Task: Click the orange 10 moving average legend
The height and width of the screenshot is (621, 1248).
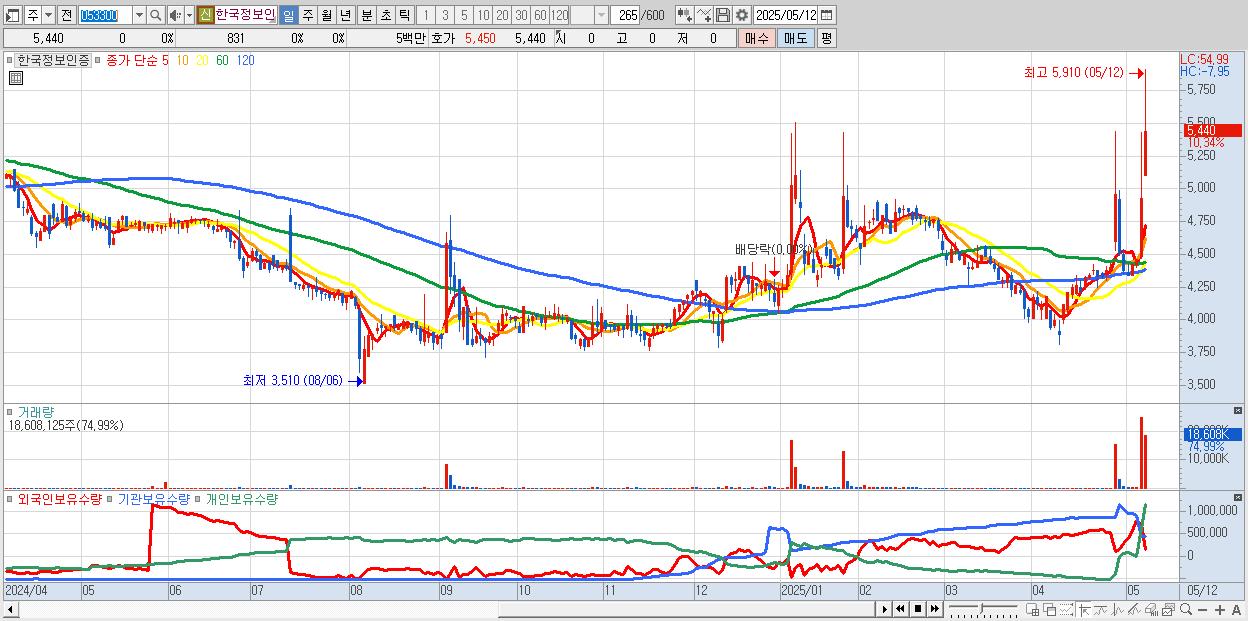Action: pyautogui.click(x=182, y=60)
